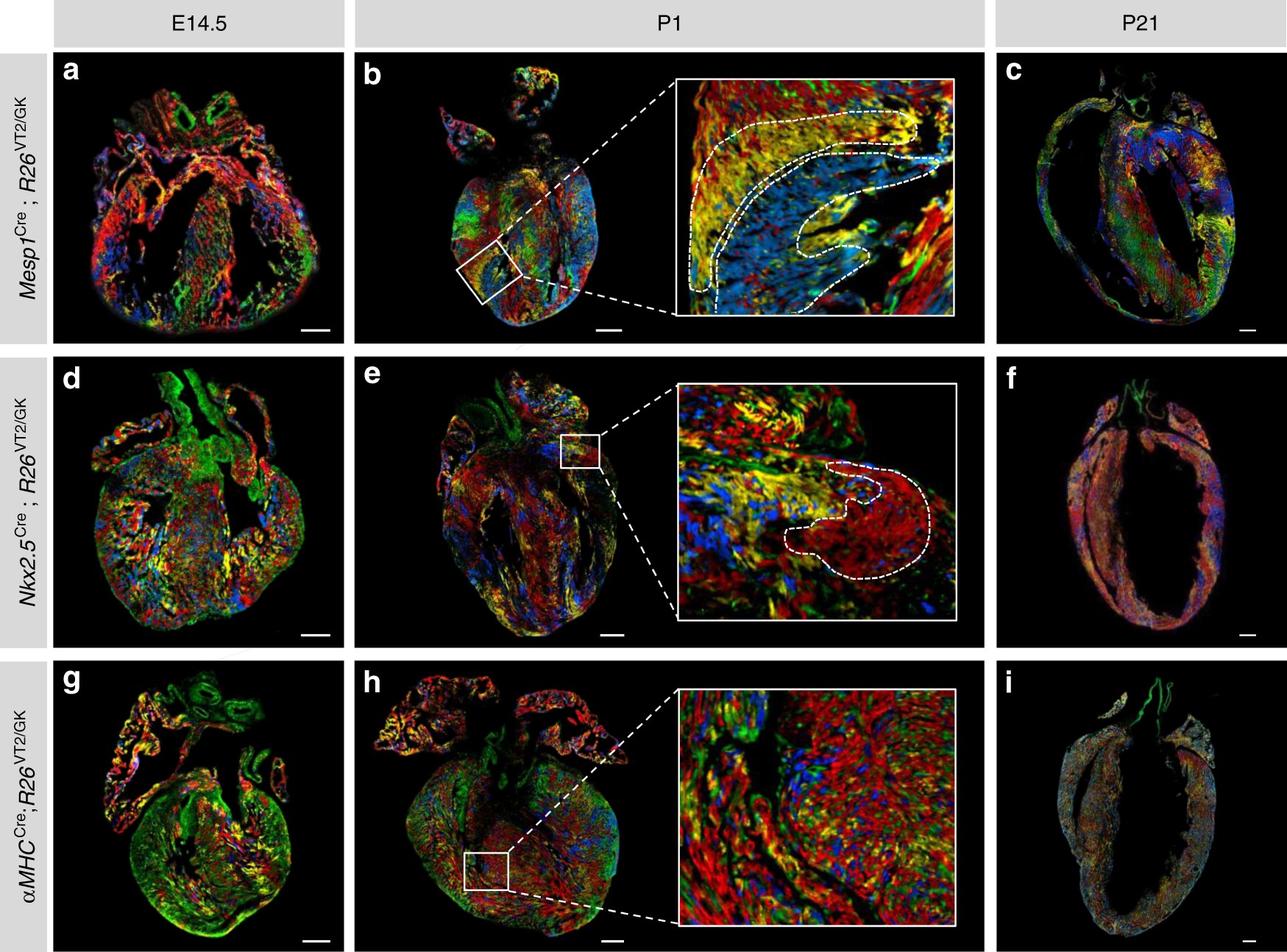The image size is (1287, 952).
Task: Click the scale bar in panel i
Action: coord(1249,940)
